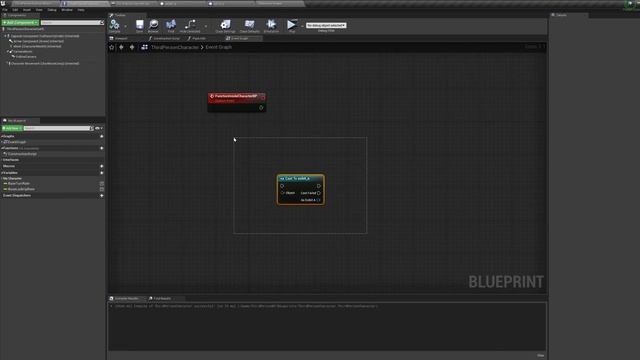Collapse the CapsuleComponent tree node
This screenshot has width=640, height=360.
(x=6, y=36)
